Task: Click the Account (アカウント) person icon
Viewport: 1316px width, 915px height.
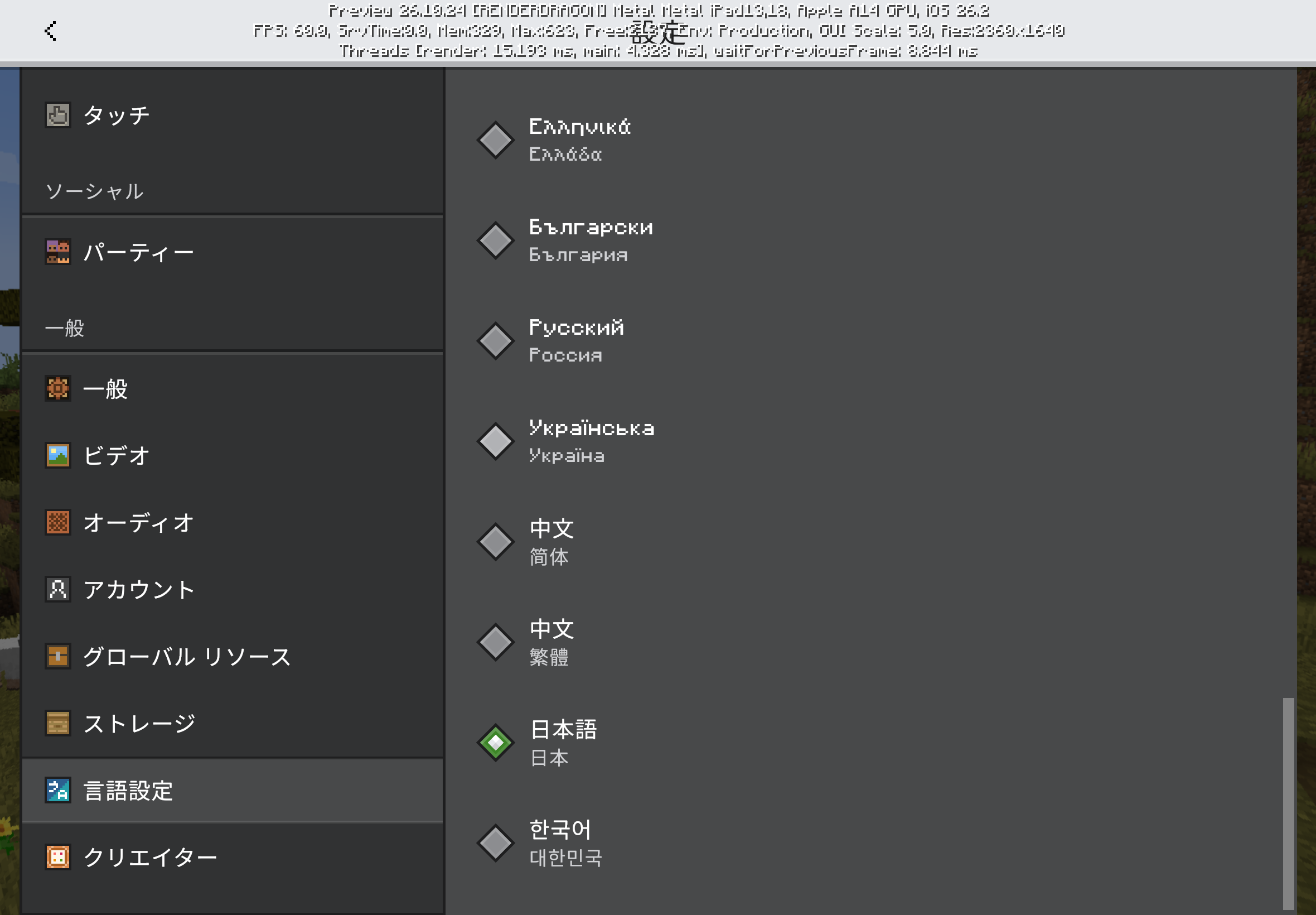Action: [58, 589]
